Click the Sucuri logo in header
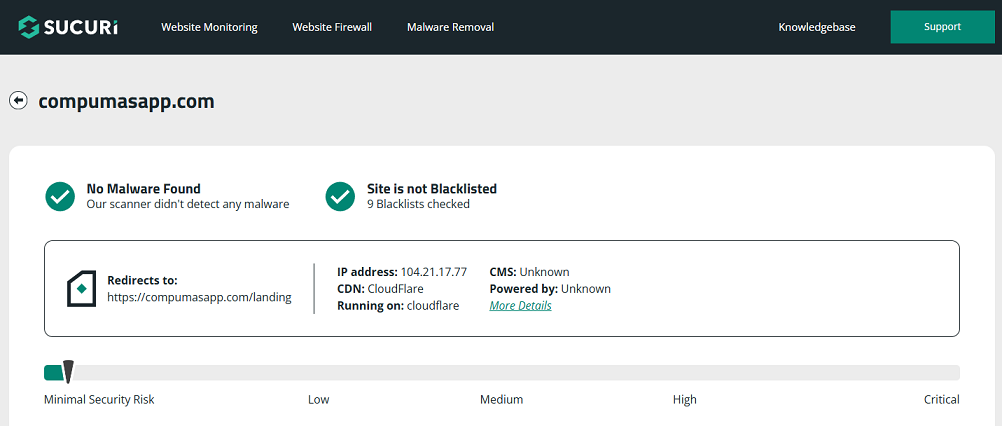The height and width of the screenshot is (426, 1002). [67, 27]
